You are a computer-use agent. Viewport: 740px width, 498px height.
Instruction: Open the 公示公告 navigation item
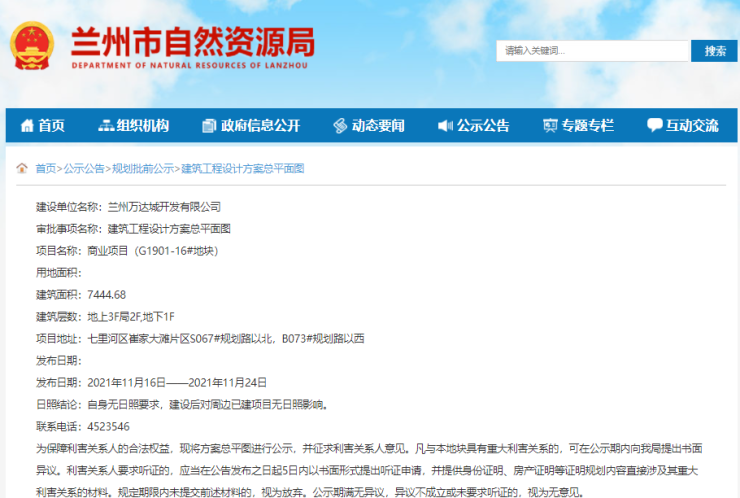(483, 126)
